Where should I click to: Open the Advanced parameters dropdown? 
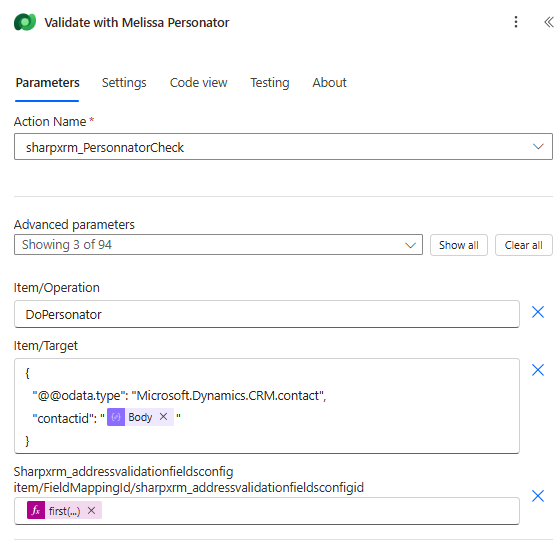tap(218, 245)
